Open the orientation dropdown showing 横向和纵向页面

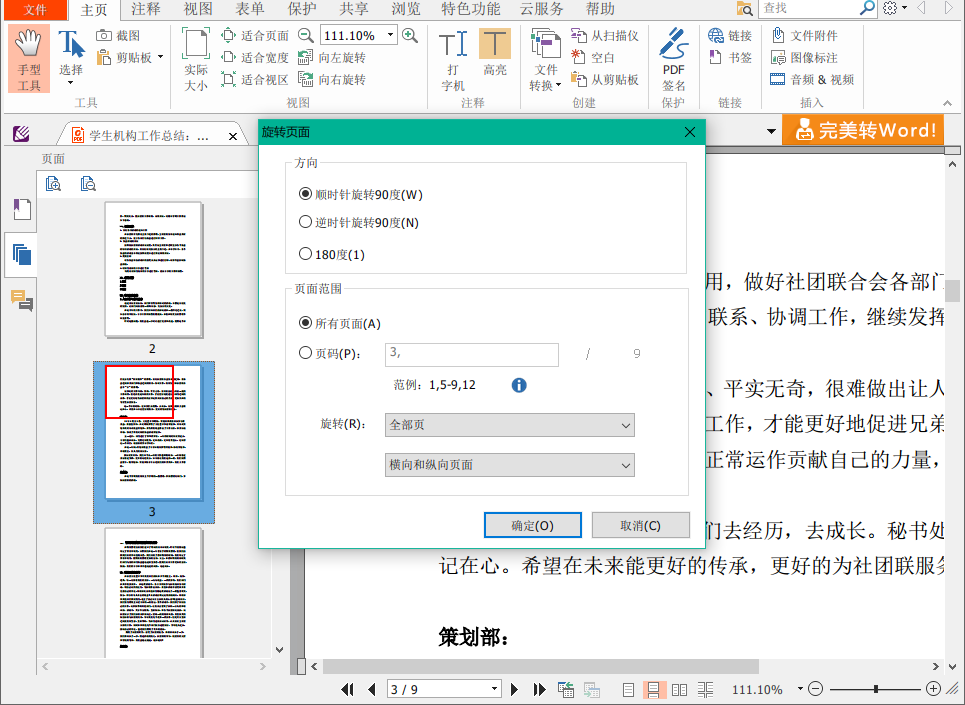[509, 464]
